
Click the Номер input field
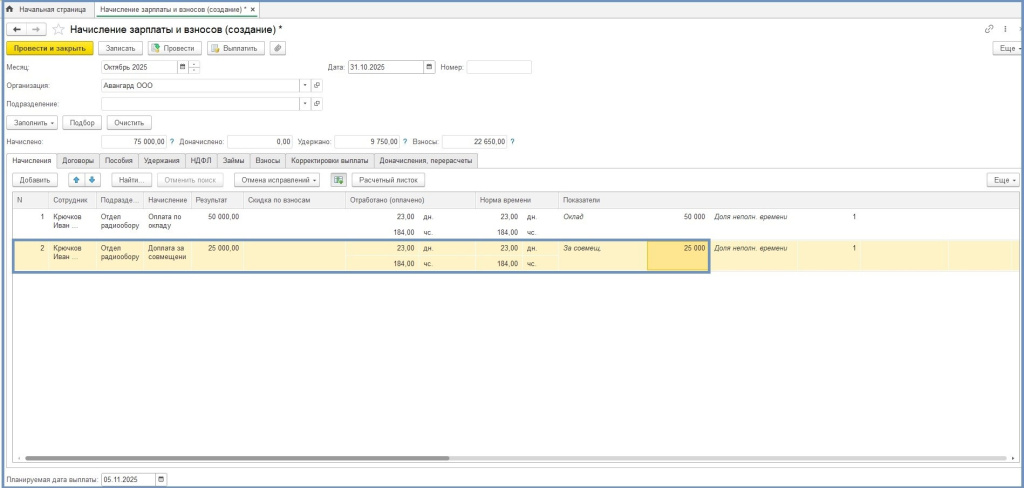tap(498, 67)
